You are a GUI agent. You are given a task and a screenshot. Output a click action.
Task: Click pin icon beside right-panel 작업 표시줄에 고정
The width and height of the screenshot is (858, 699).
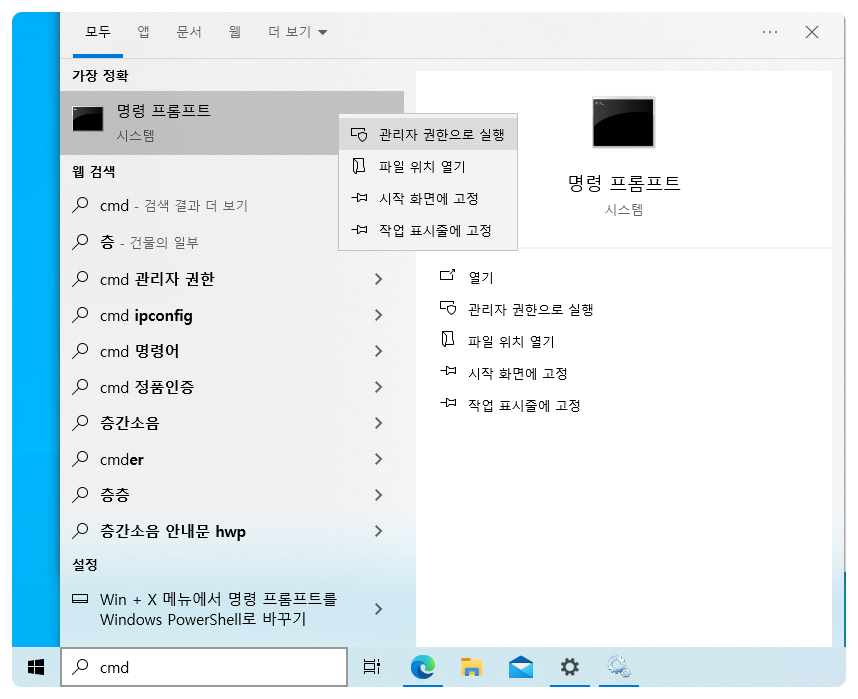point(448,403)
